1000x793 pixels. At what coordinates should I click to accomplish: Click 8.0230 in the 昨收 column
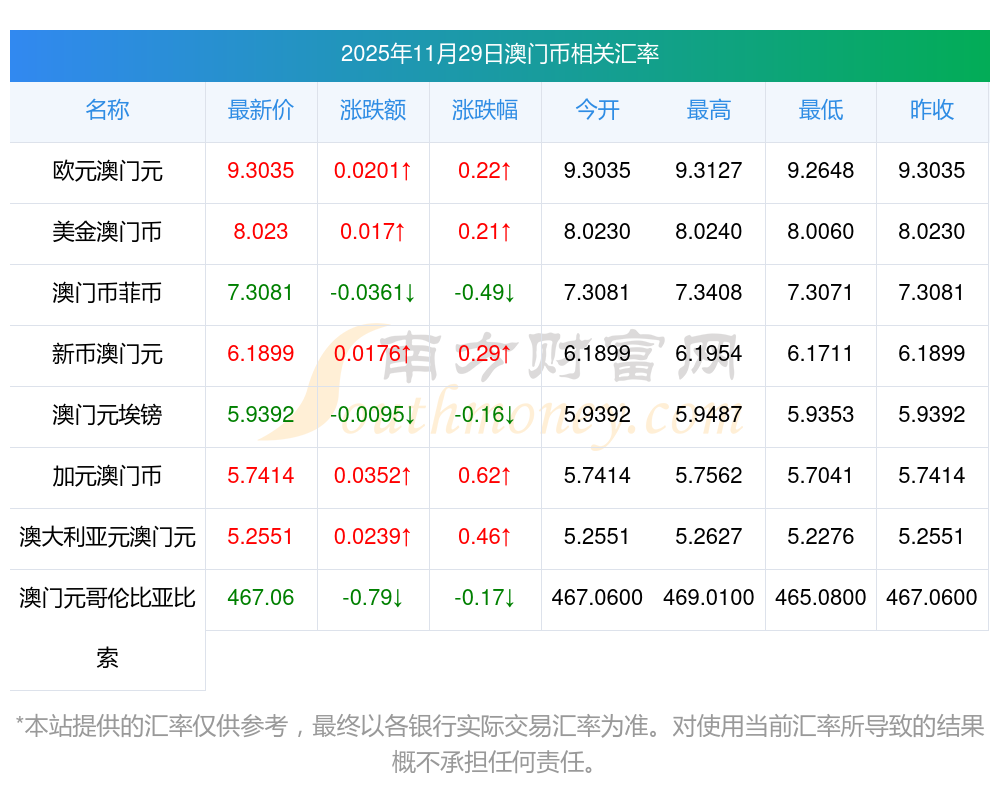point(932,231)
